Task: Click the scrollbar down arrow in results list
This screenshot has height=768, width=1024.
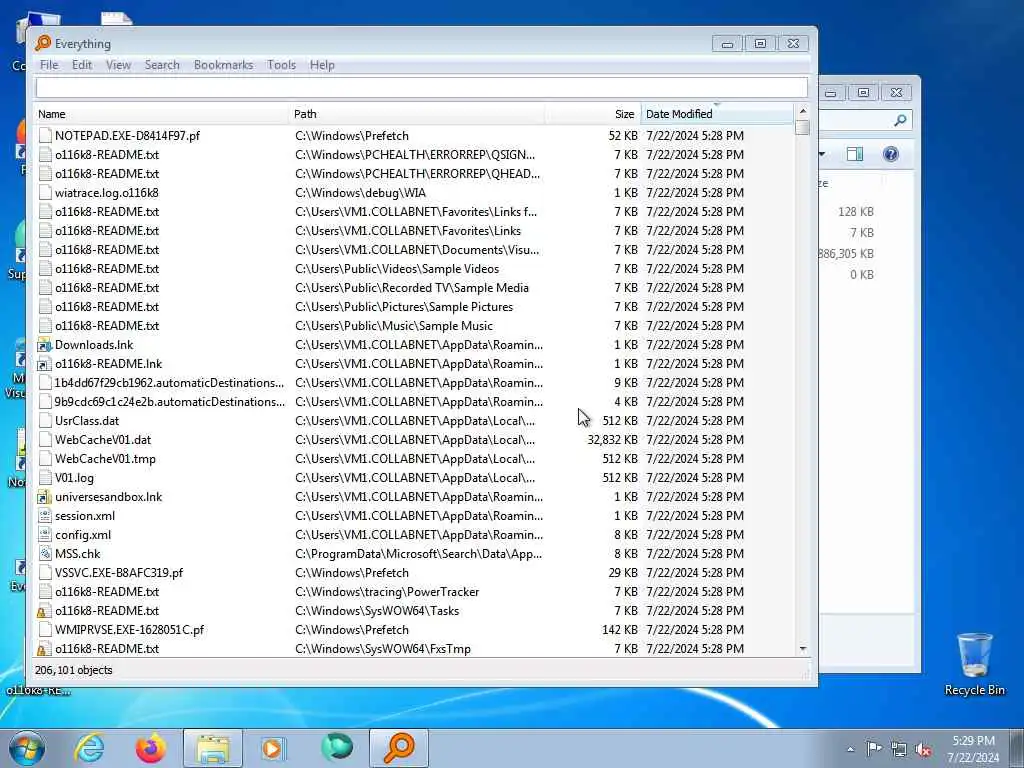Action: click(x=803, y=648)
